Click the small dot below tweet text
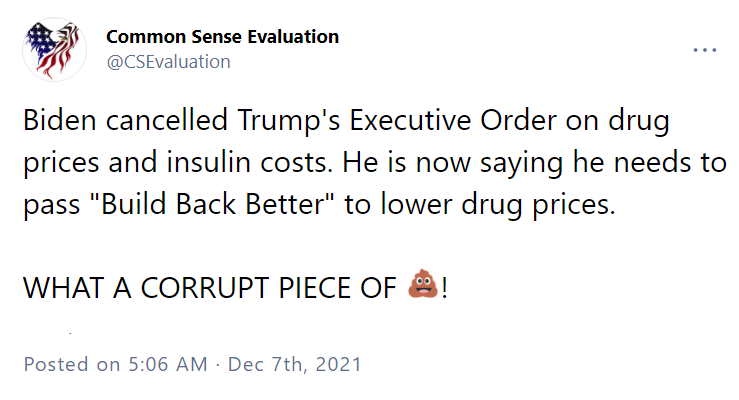The height and width of the screenshot is (400, 739). (70, 334)
